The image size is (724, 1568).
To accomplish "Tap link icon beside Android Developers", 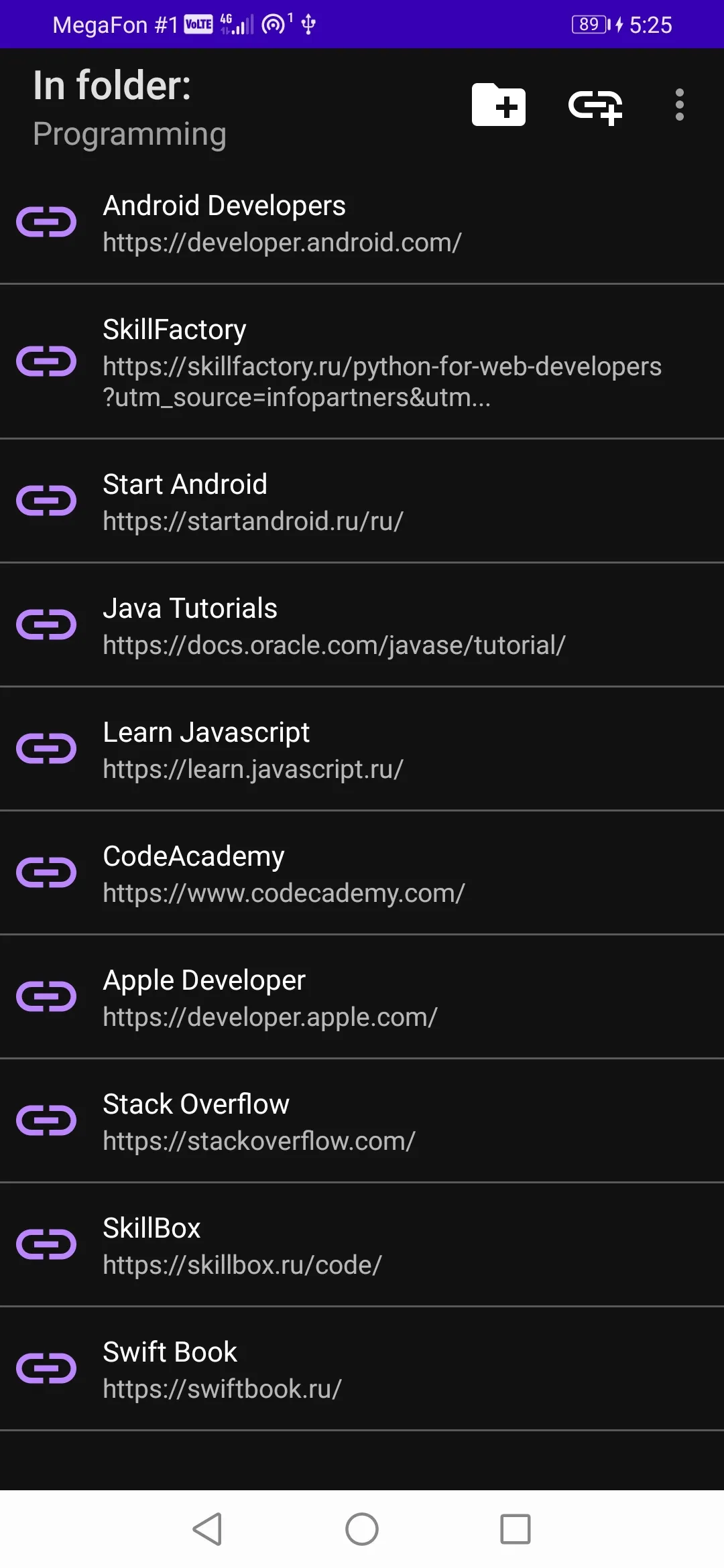I will pyautogui.click(x=46, y=222).
